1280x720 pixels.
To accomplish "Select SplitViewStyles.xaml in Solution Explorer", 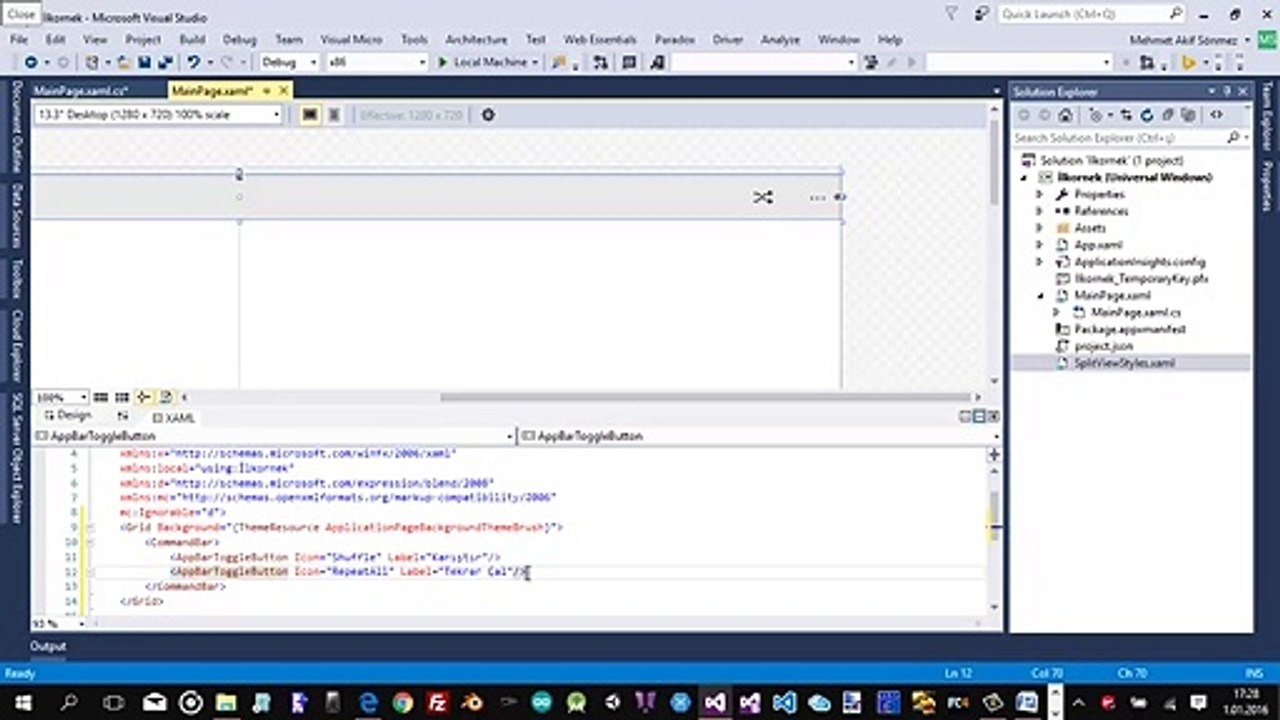I will point(1124,363).
